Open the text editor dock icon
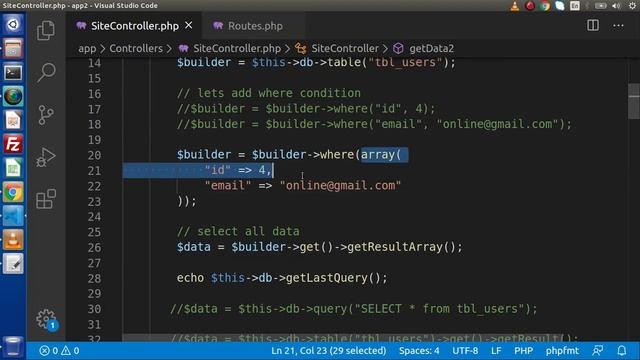This screenshot has height=360, width=640. click(x=13, y=264)
